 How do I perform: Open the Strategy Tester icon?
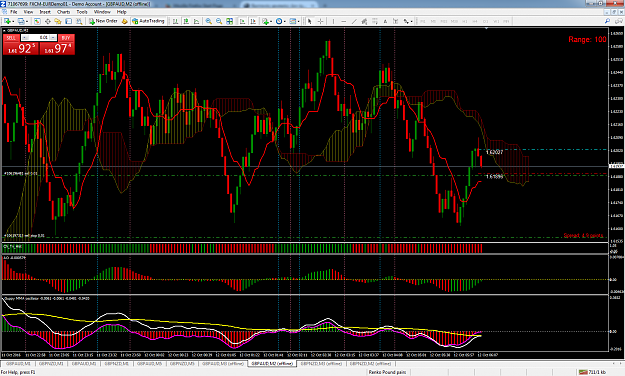click(79, 21)
